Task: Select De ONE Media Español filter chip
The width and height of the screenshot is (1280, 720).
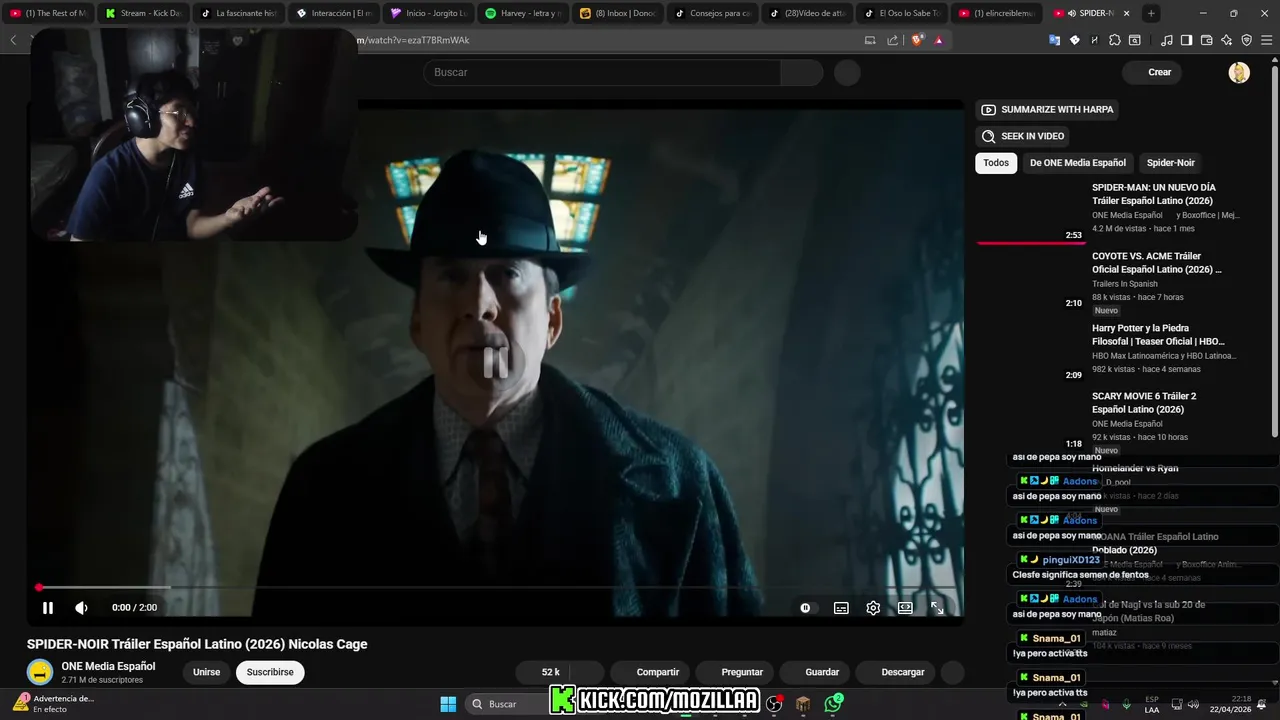Action: pyautogui.click(x=1078, y=163)
